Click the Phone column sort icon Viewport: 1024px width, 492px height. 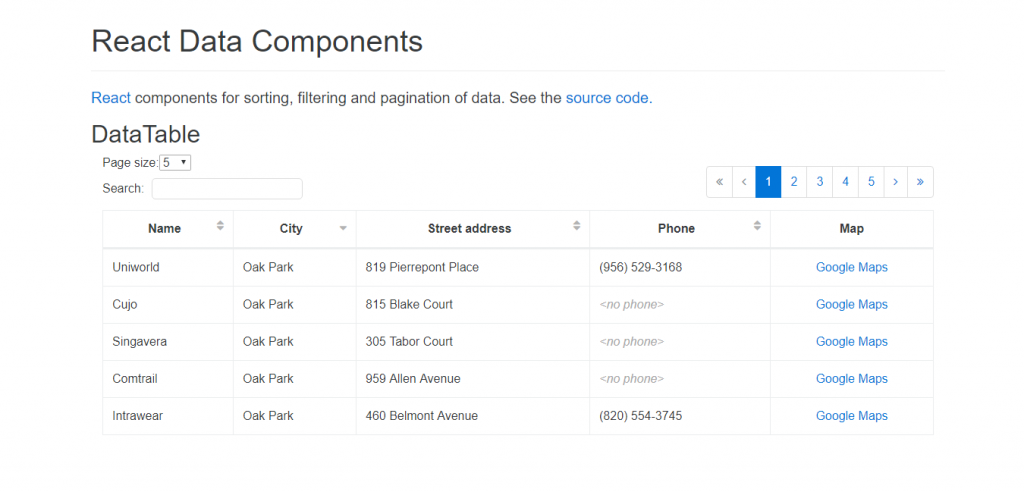757,225
